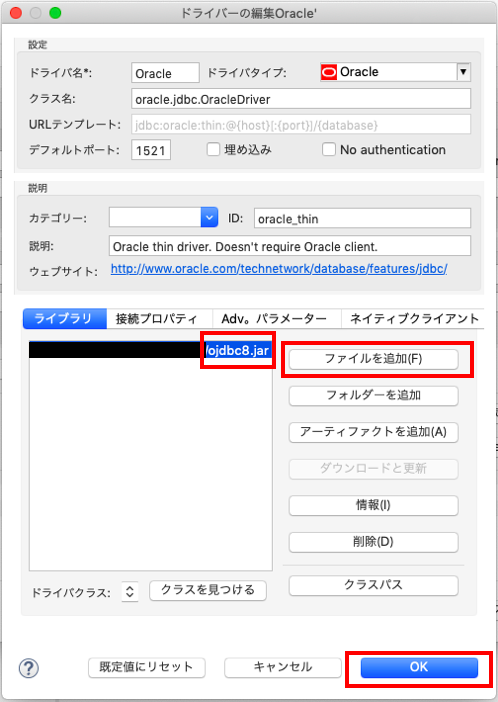Image resolution: width=498 pixels, height=702 pixels.
Task: Click the 削除(D) button
Action: pos(374,542)
